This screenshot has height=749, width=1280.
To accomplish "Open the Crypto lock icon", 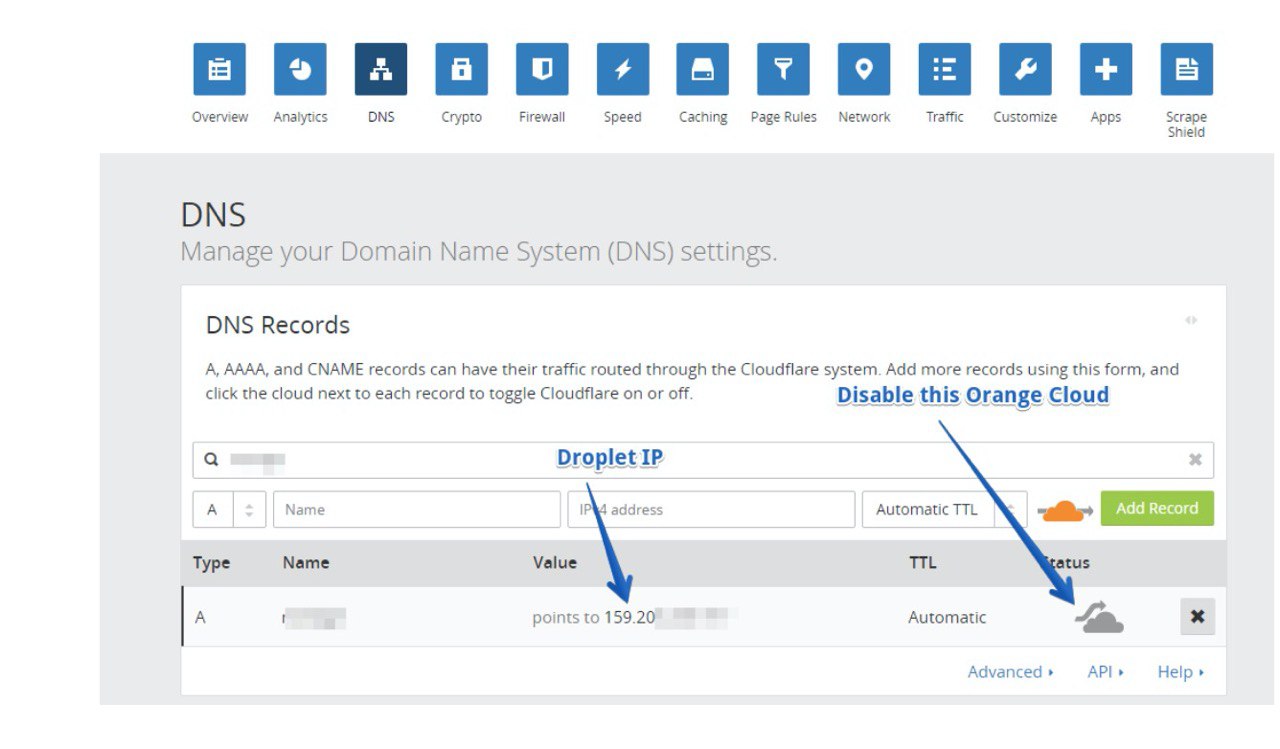I will point(461,69).
